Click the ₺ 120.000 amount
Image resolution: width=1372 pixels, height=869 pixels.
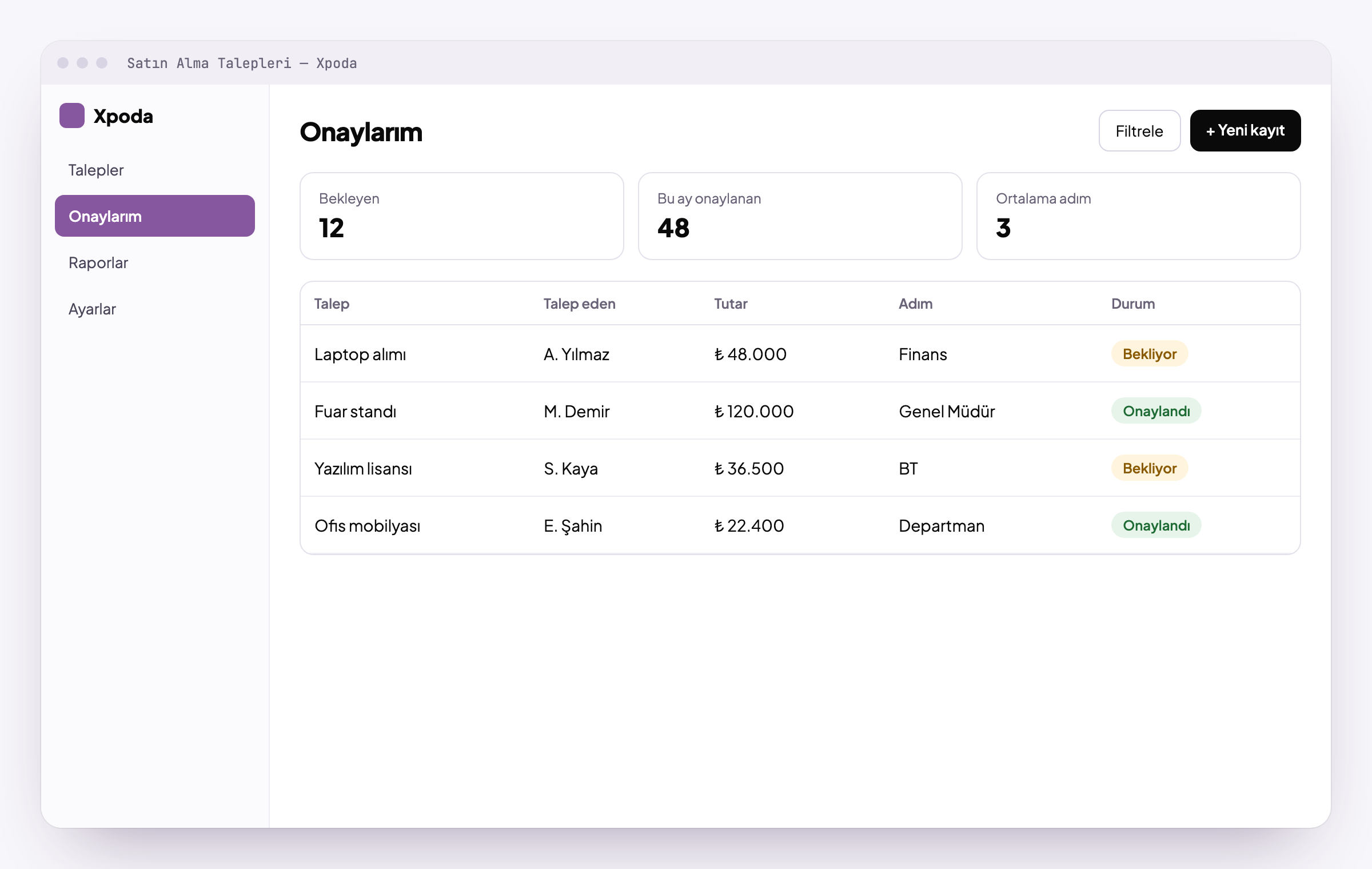(x=753, y=411)
